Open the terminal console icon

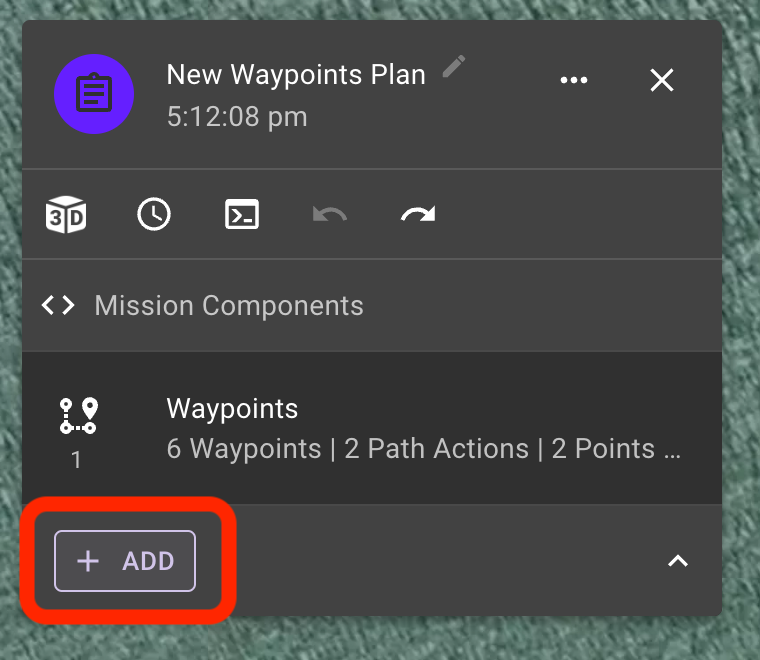tap(242, 214)
